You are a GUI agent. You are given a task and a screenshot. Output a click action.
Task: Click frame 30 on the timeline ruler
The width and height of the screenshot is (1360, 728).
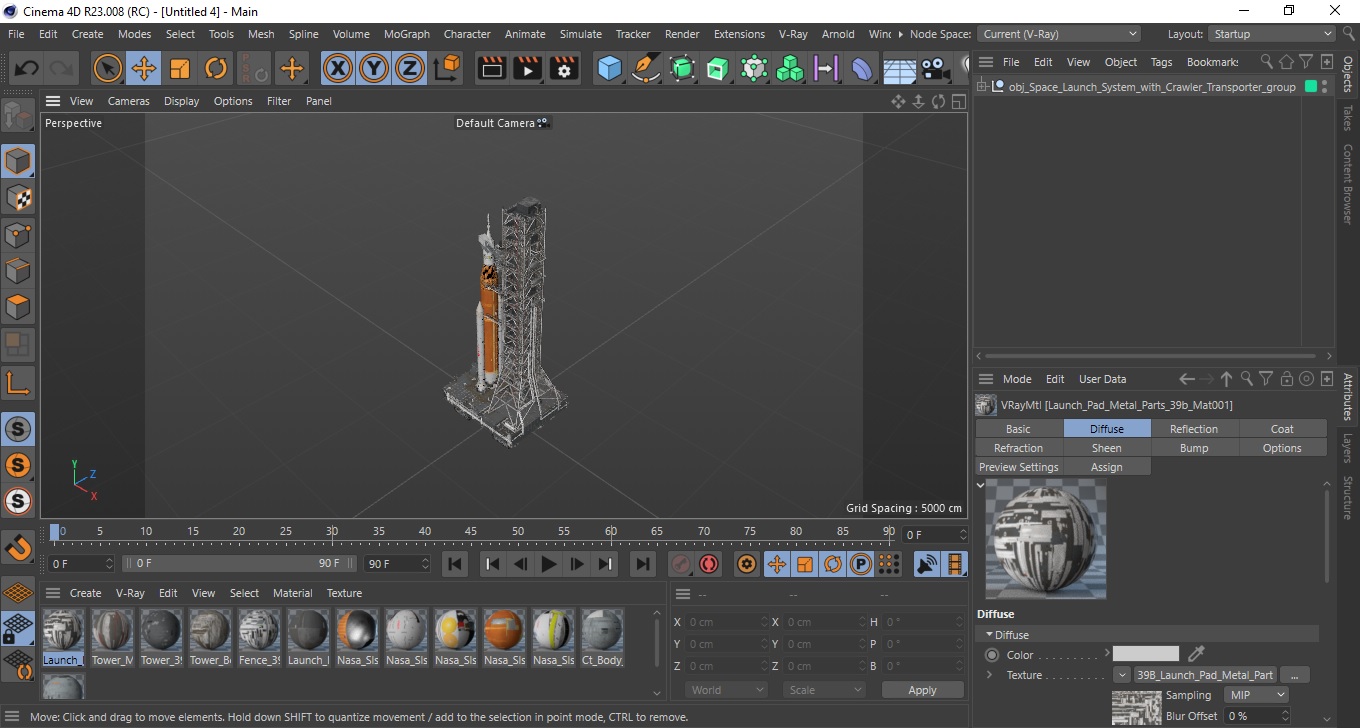[x=332, y=532]
